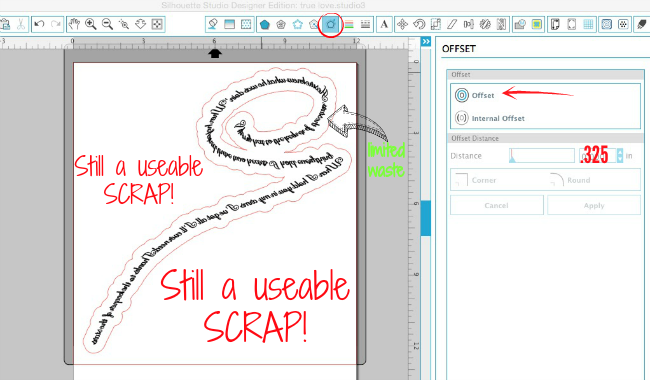Increase Distance with the stepper arrow
The width and height of the screenshot is (650, 380).
(620, 152)
